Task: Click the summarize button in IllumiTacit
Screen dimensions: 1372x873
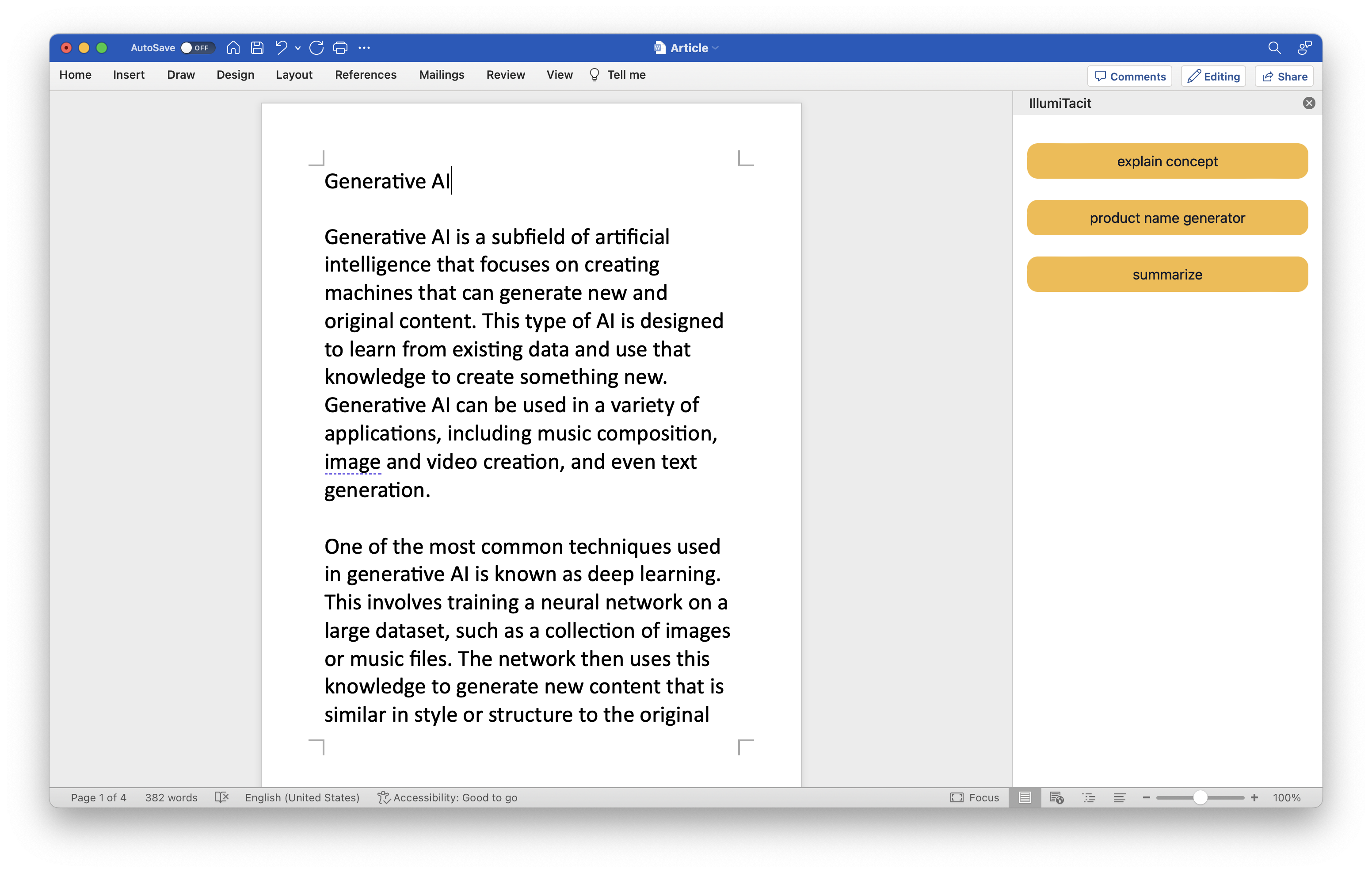Action: 1167,274
